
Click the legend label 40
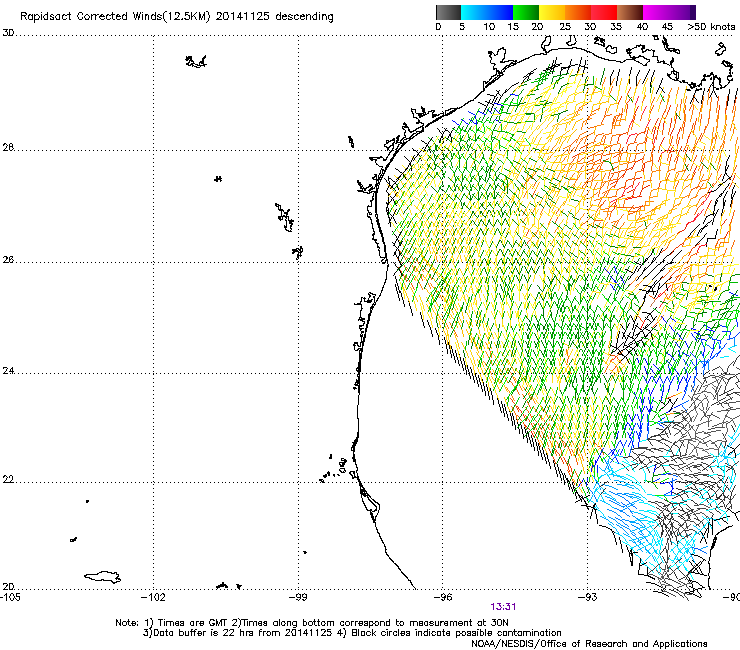click(x=642, y=26)
